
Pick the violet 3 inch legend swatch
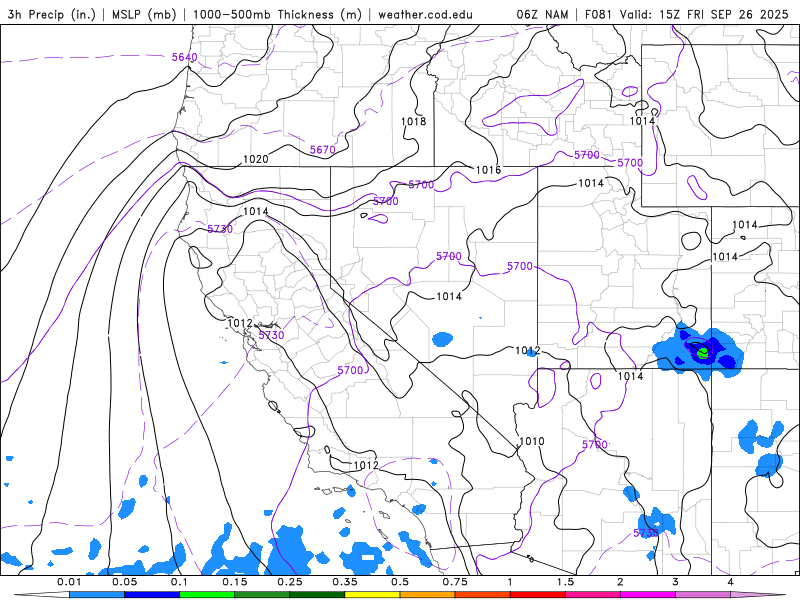[x=703, y=595]
